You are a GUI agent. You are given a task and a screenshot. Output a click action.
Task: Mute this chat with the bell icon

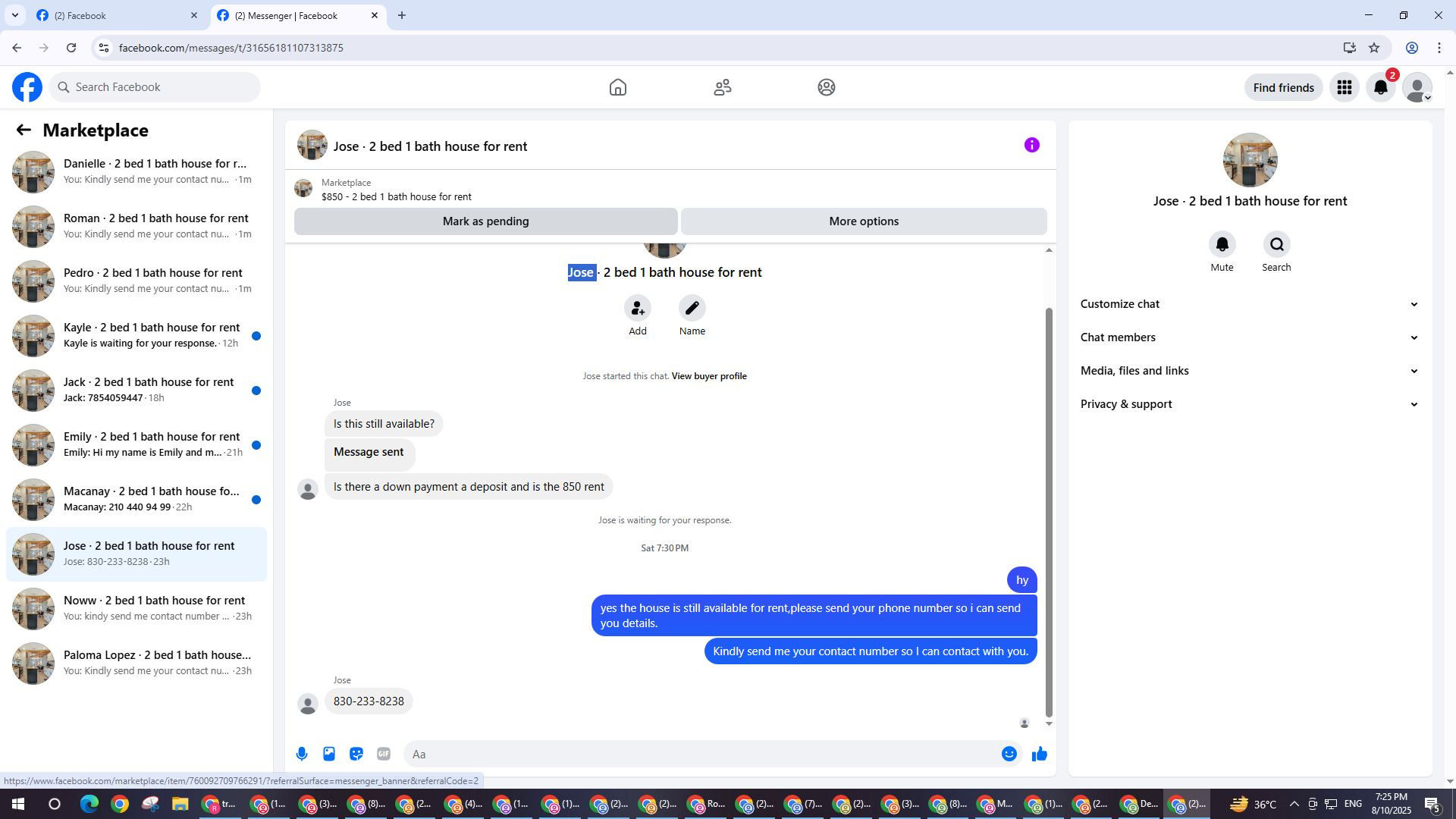point(1222,245)
